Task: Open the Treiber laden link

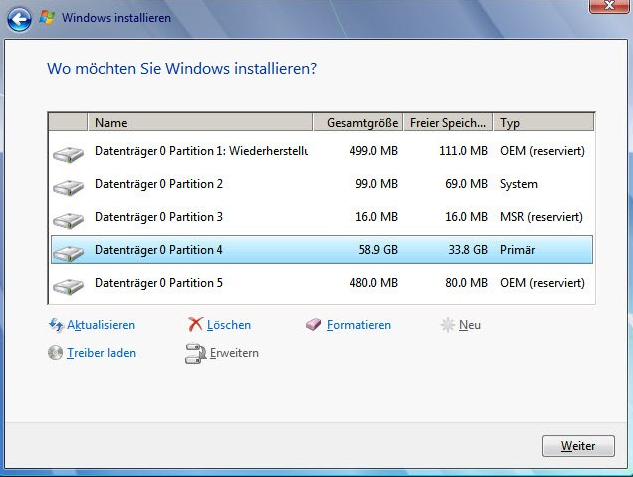Action: click(x=101, y=353)
